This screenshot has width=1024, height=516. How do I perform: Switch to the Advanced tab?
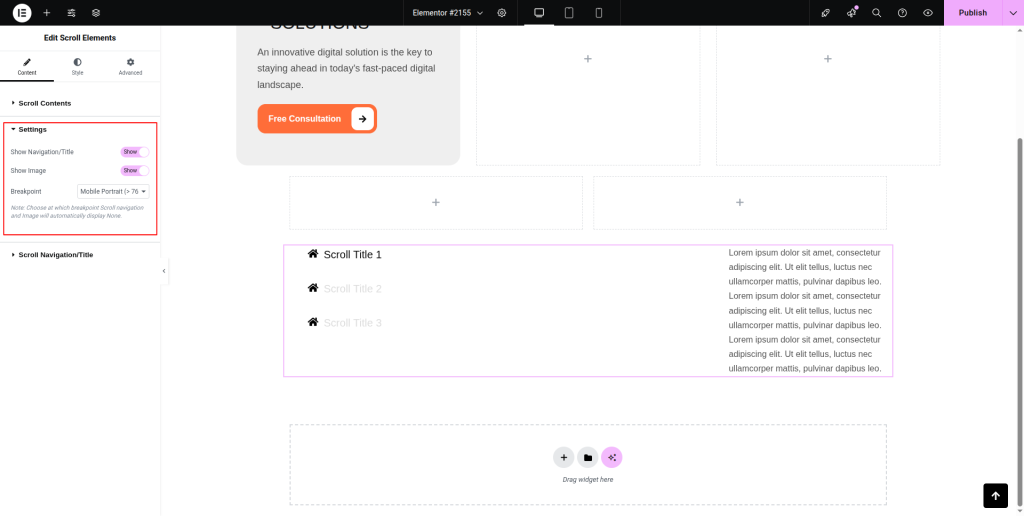[x=130, y=67]
